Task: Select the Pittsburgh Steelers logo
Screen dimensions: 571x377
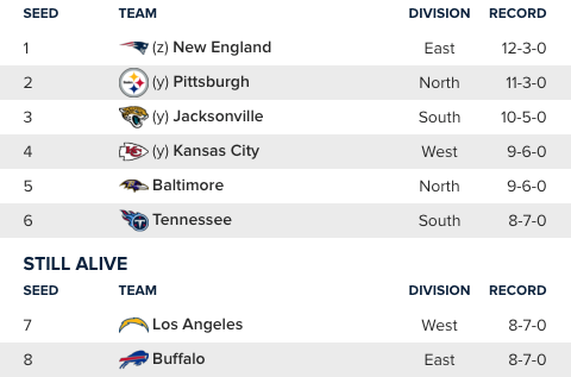Action: point(134,82)
